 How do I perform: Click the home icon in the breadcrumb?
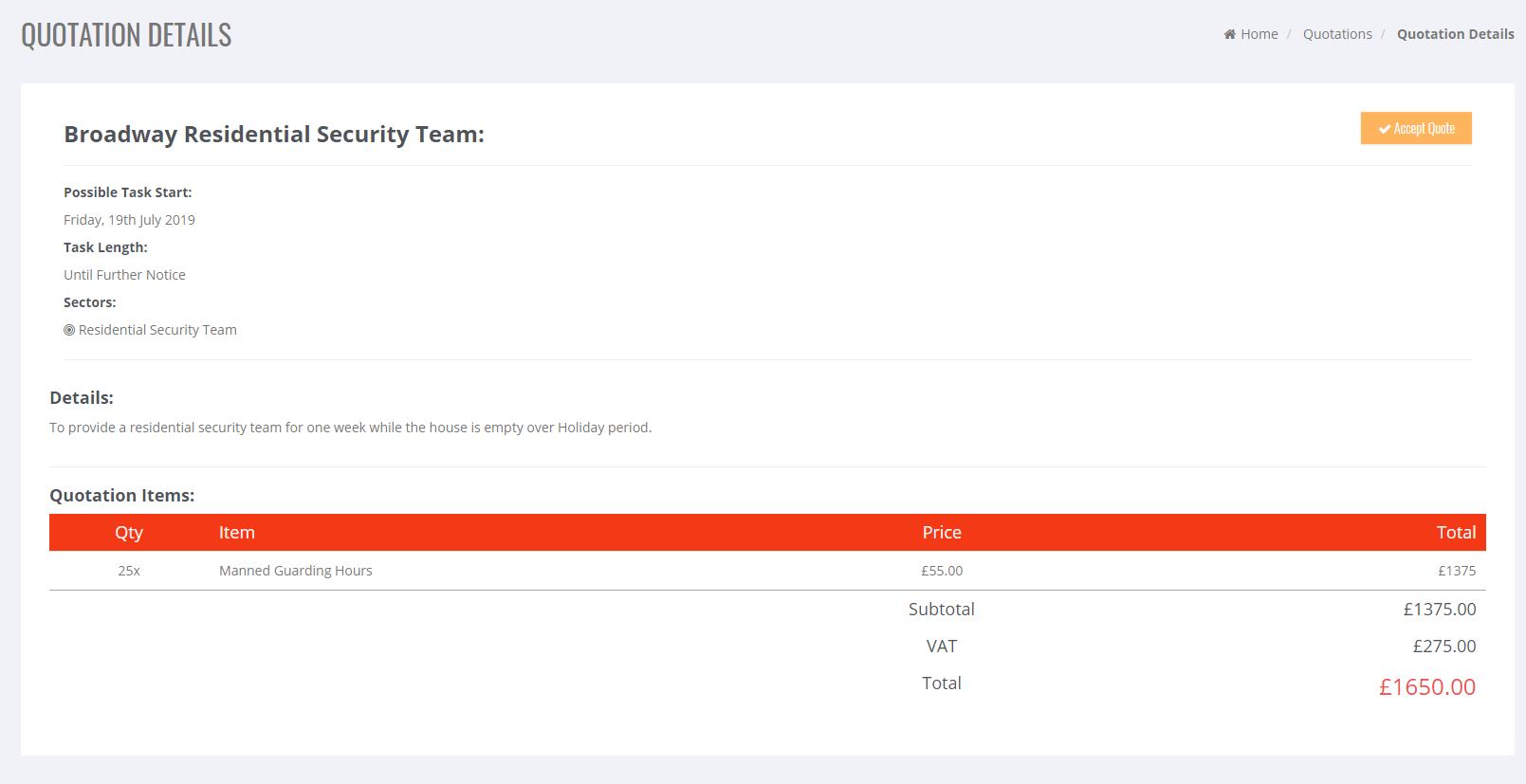[1229, 34]
